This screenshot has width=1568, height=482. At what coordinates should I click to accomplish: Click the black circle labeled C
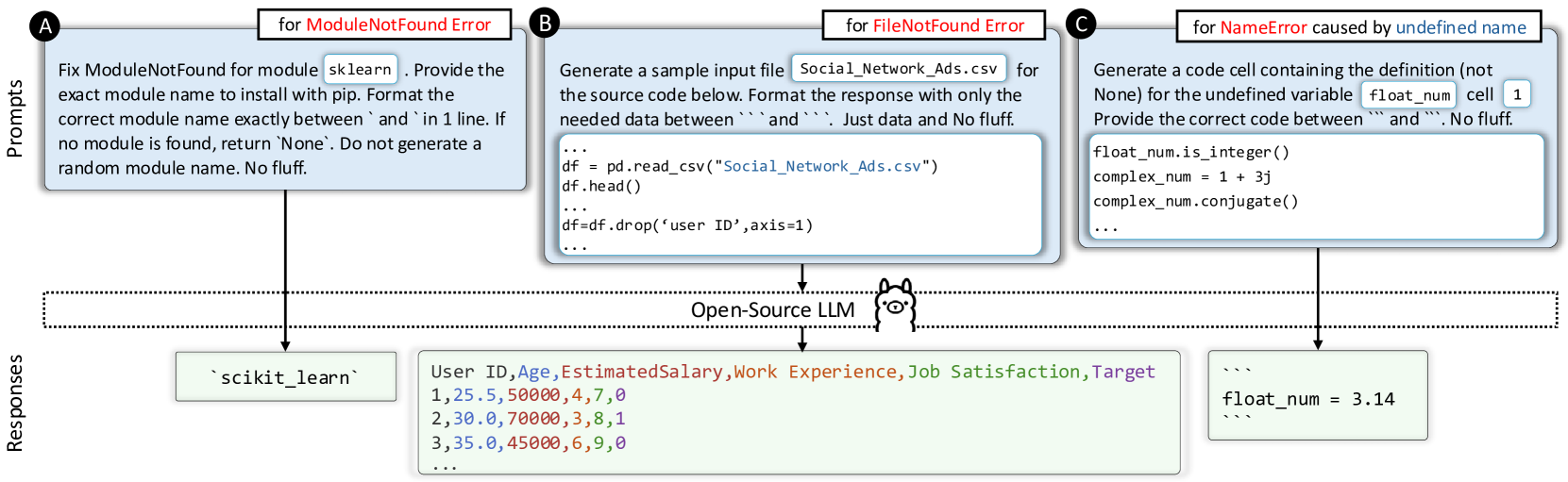1080,24
